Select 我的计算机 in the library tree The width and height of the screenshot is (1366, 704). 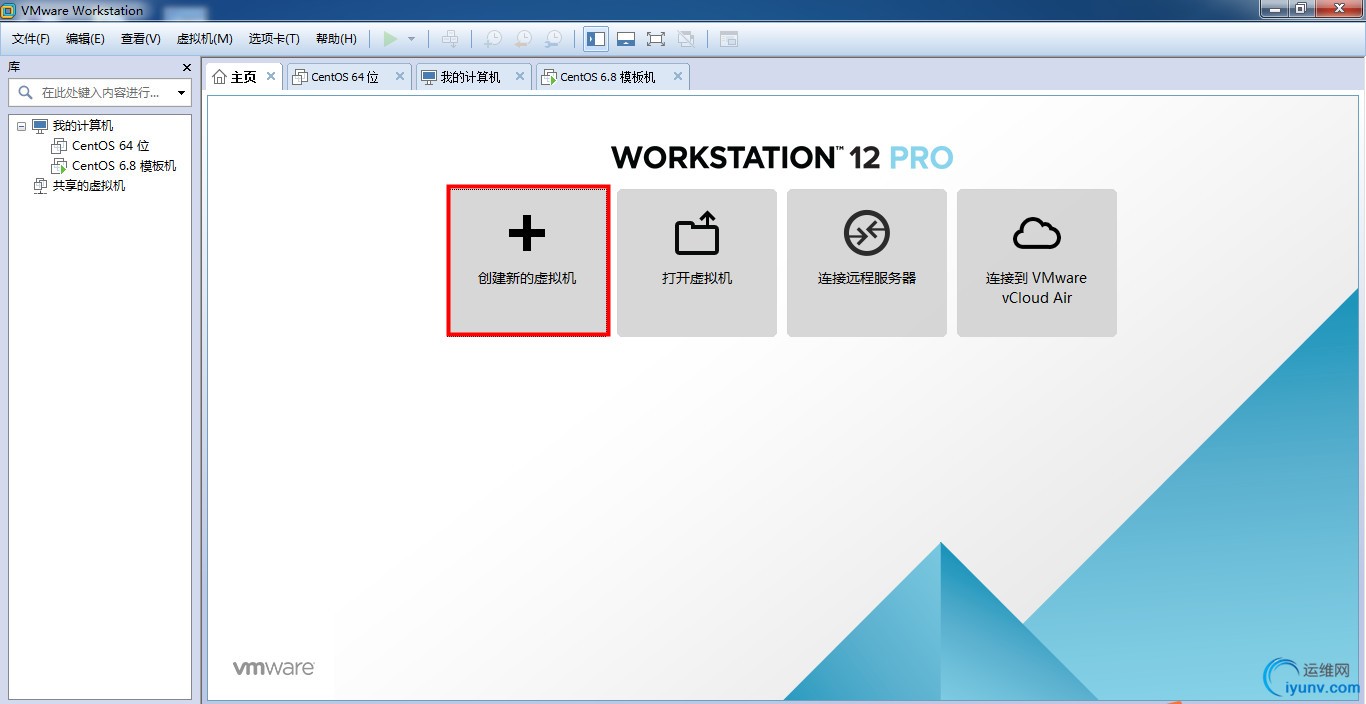[x=83, y=126]
